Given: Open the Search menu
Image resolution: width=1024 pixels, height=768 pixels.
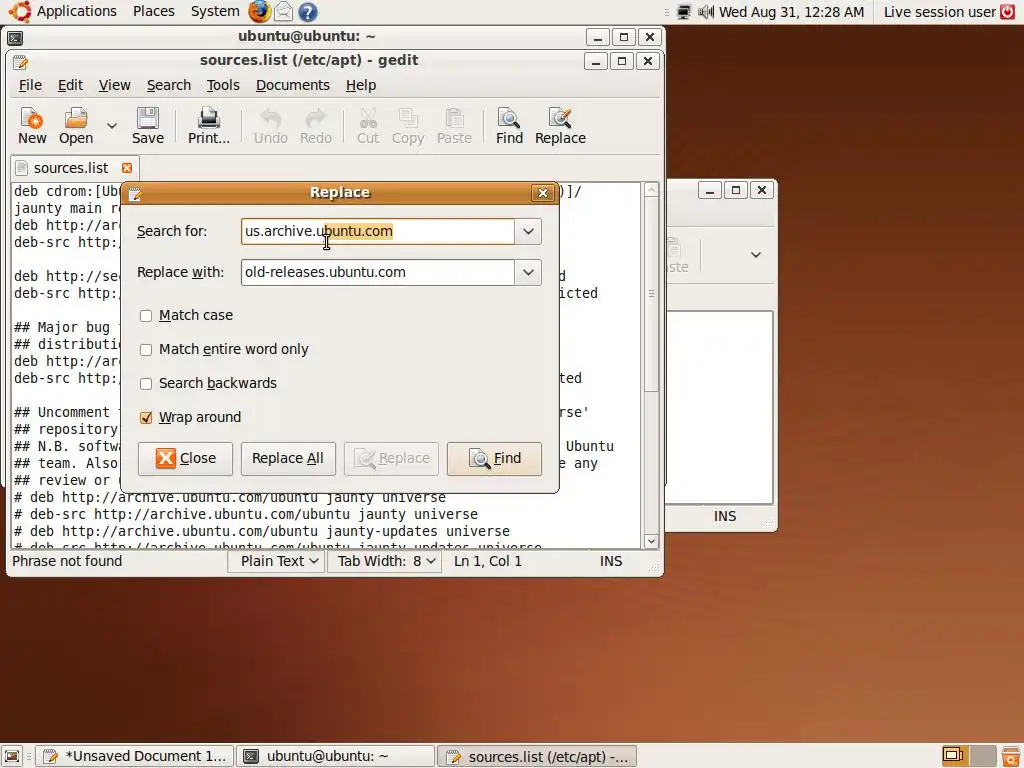Looking at the screenshot, I should point(168,86).
